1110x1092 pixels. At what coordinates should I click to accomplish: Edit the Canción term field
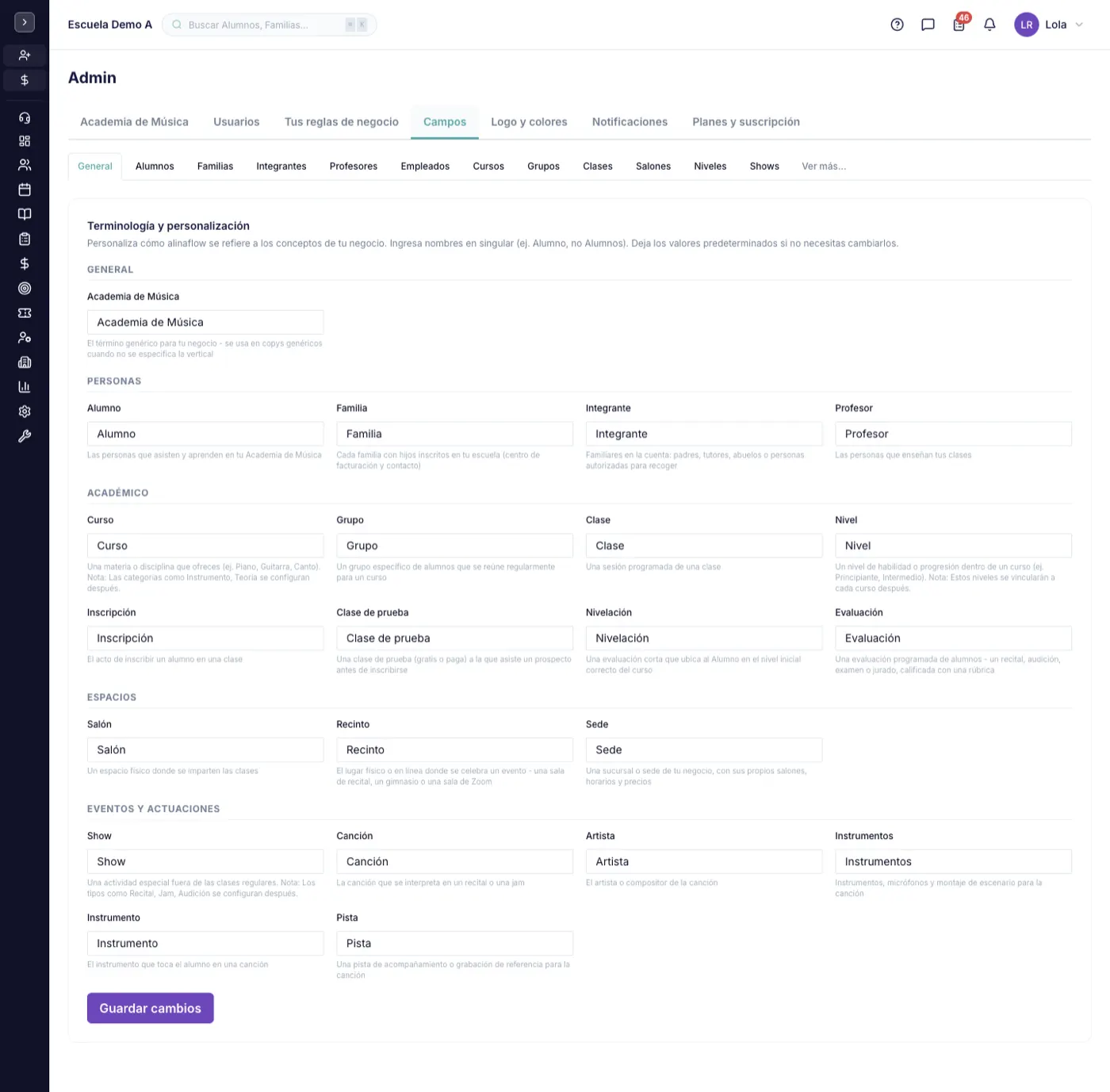tap(454, 862)
